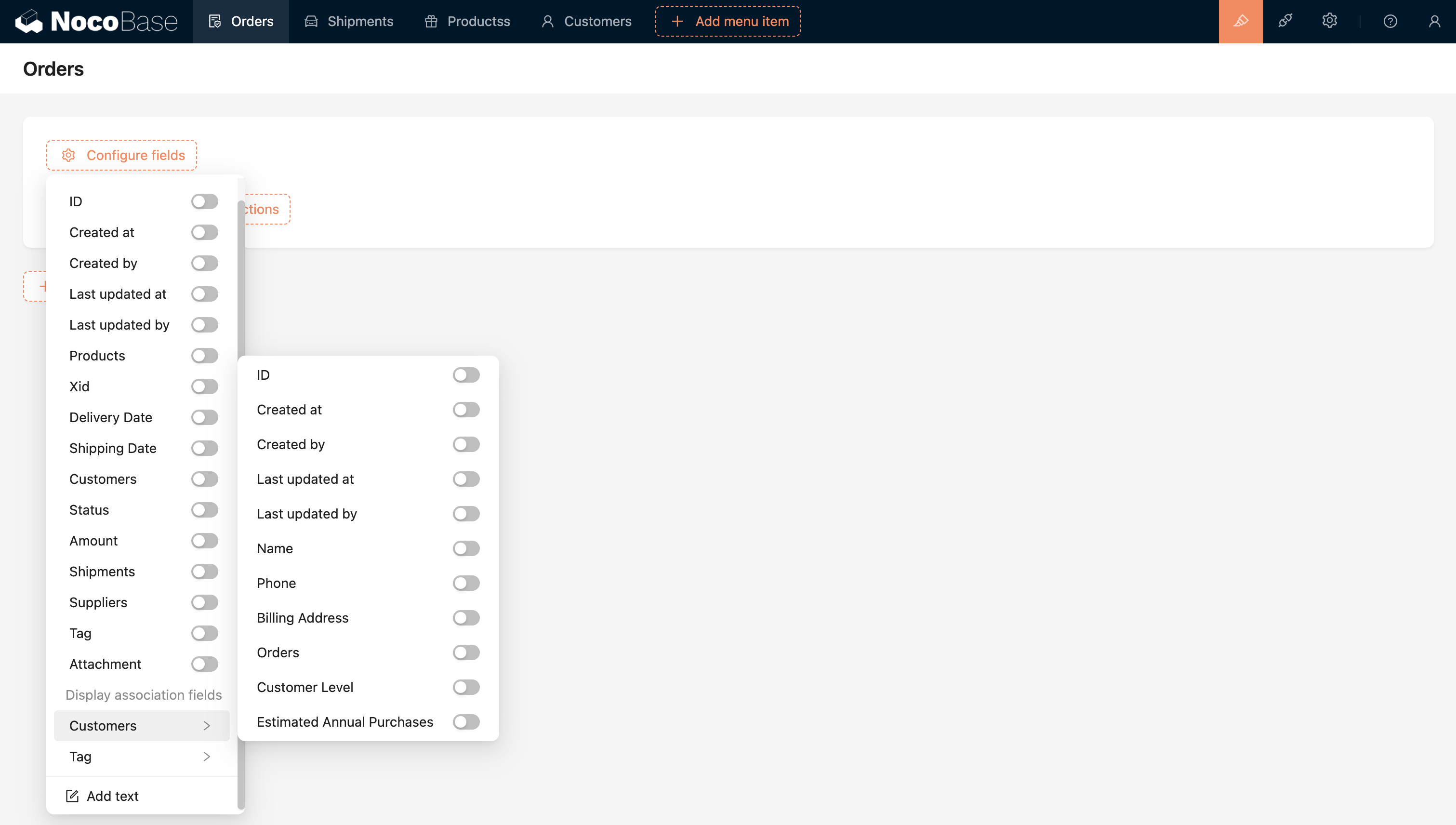Toggle the Phone field in Customers submenu
The width and height of the screenshot is (1456, 825).
(x=466, y=583)
